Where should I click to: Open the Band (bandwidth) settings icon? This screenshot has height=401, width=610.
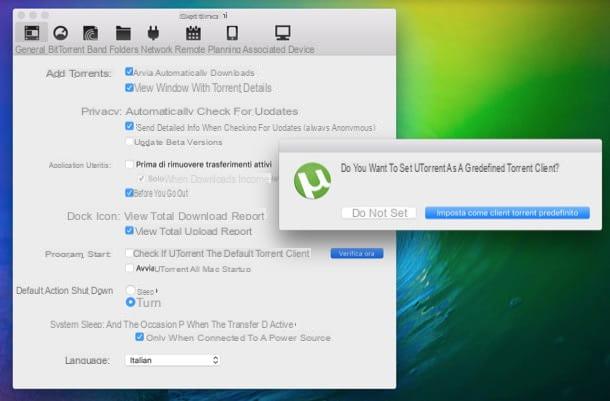point(91,33)
